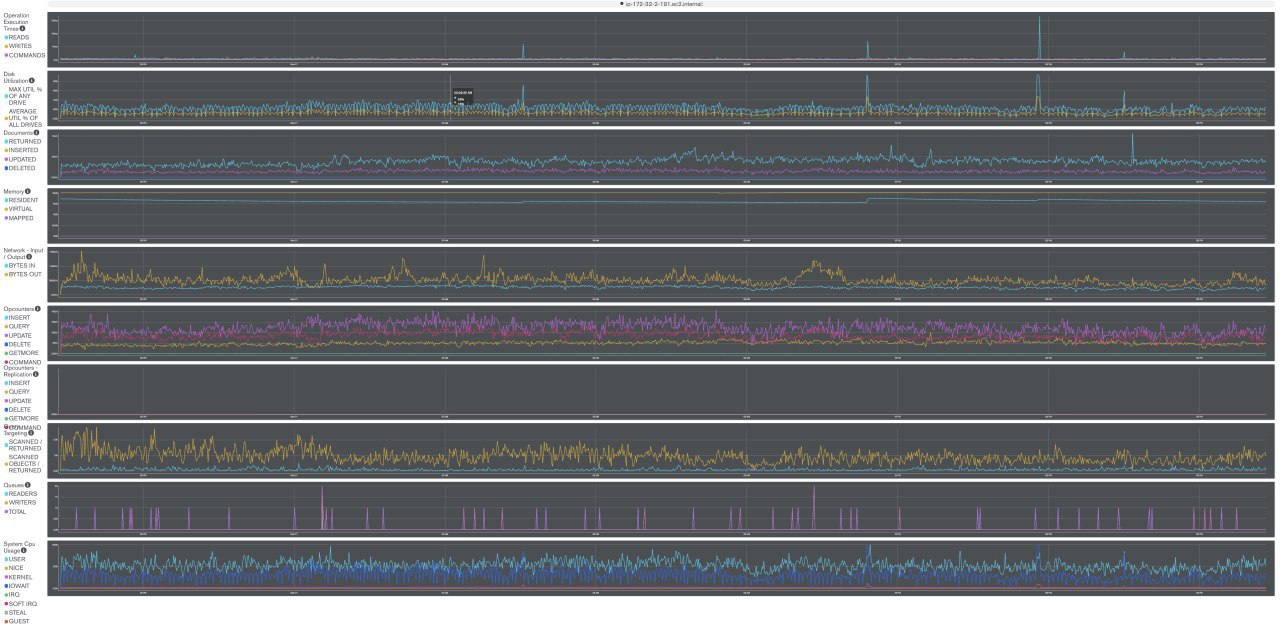Image resolution: width=1280 pixels, height=628 pixels.
Task: Toggle the INSERTED series in Documents
Action: (x=22, y=150)
